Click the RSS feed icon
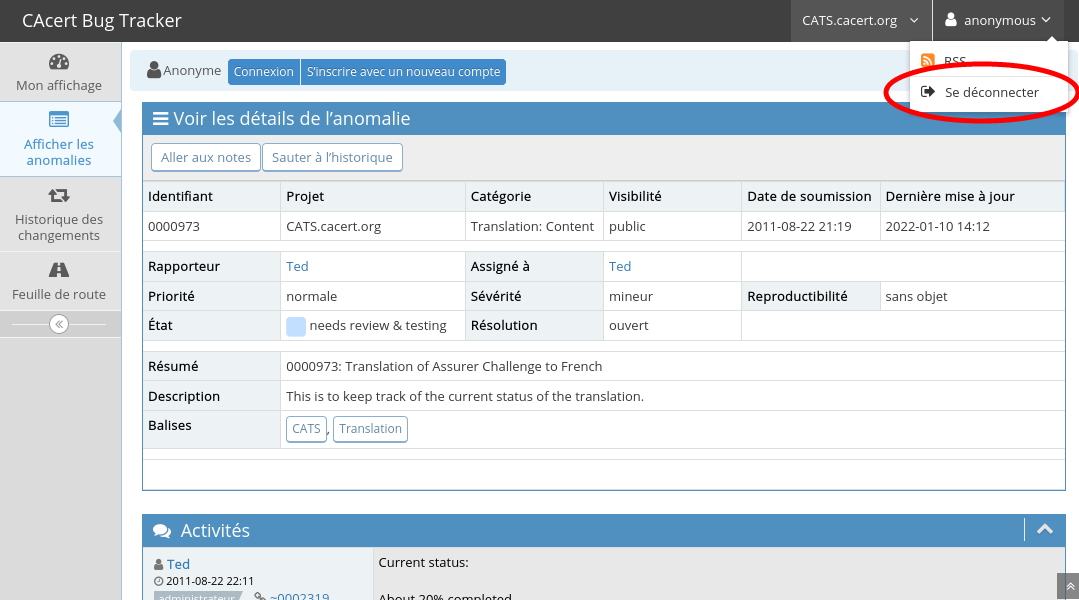The width and height of the screenshot is (1079, 600). [928, 61]
